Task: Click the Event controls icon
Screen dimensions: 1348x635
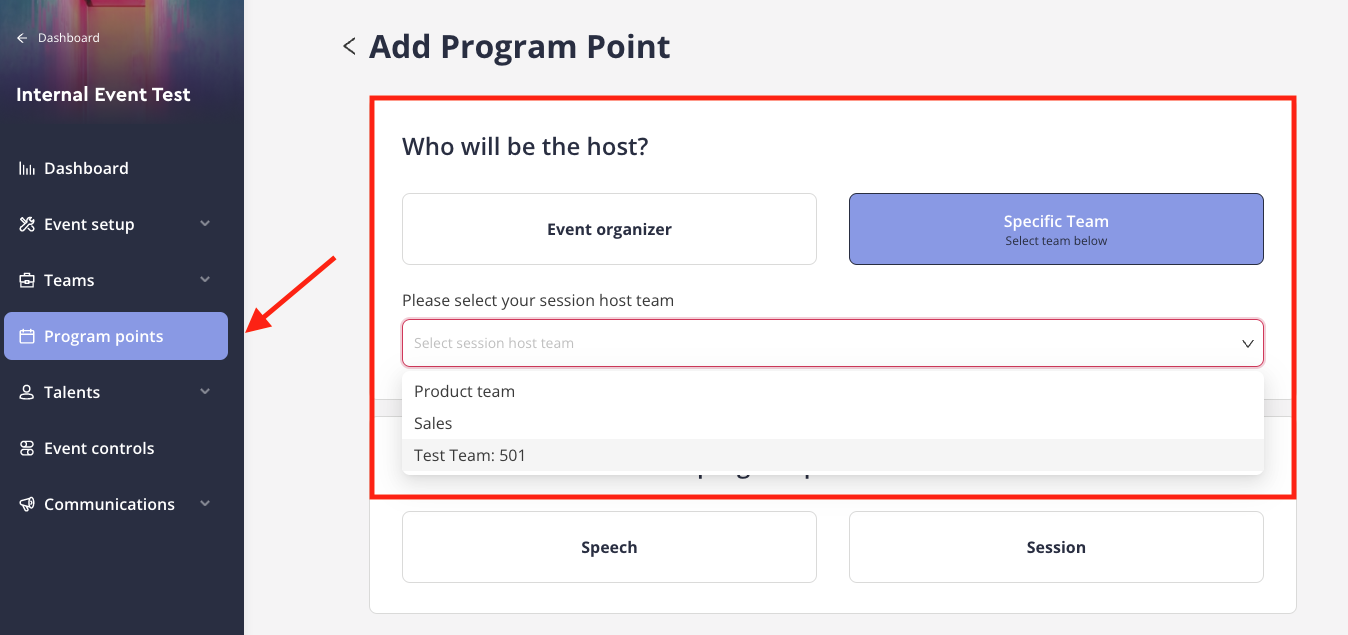Action: 27,448
